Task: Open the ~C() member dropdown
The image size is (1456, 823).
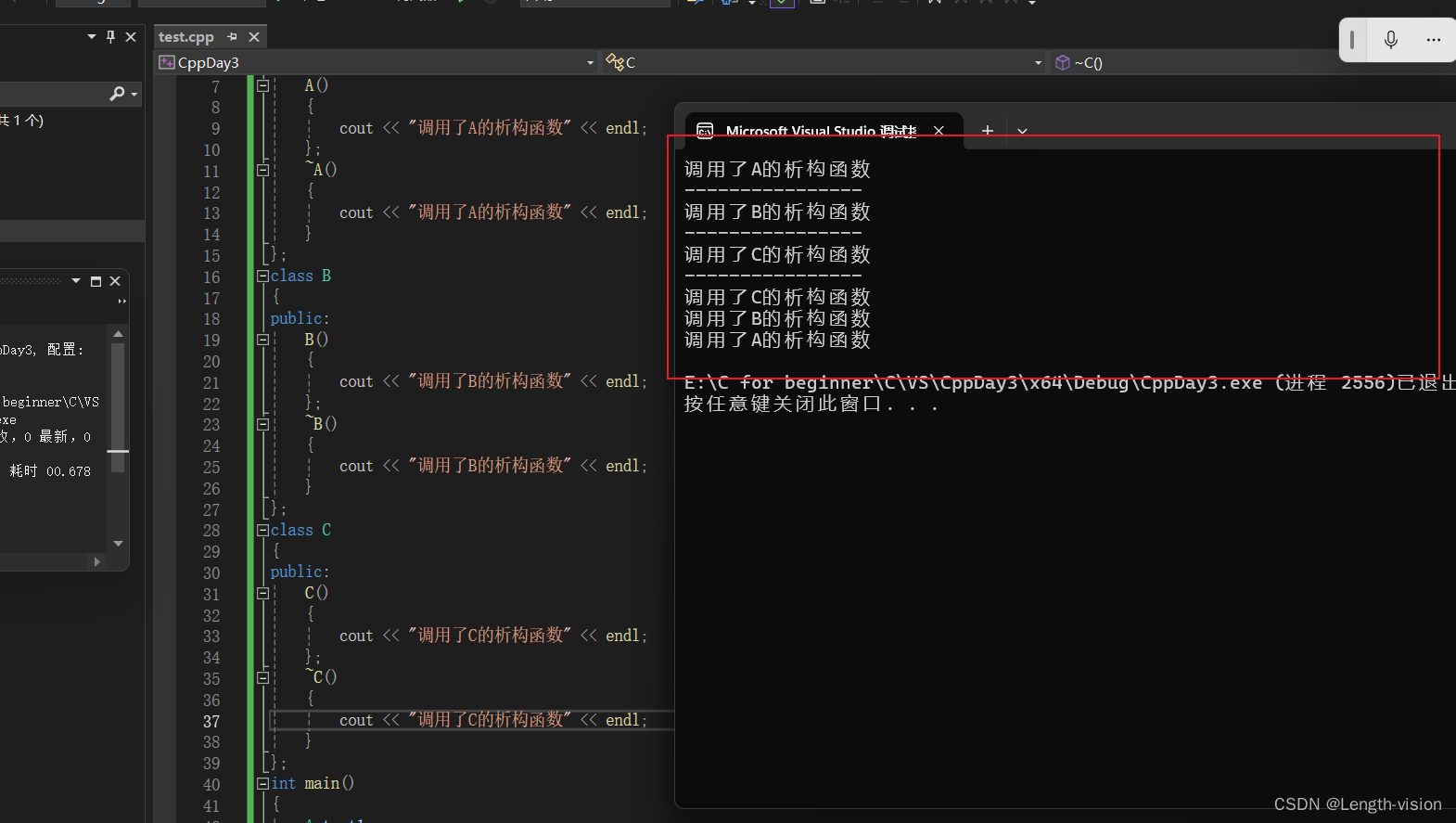Action: coord(1252,63)
